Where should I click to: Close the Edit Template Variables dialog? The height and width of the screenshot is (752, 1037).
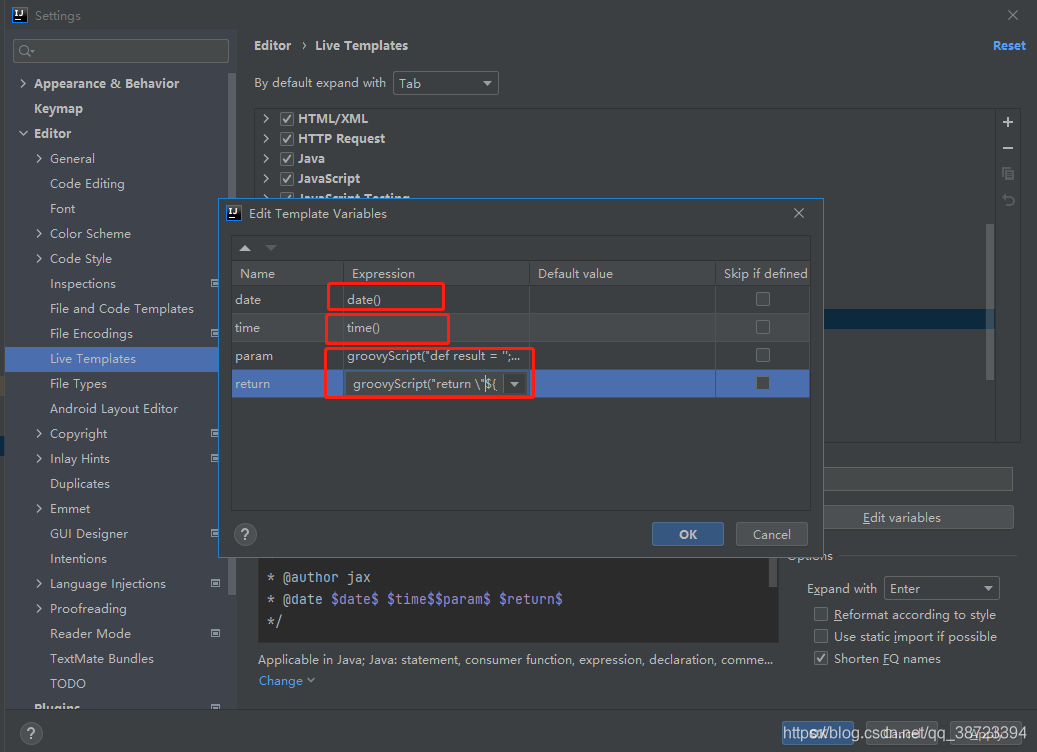[x=798, y=213]
